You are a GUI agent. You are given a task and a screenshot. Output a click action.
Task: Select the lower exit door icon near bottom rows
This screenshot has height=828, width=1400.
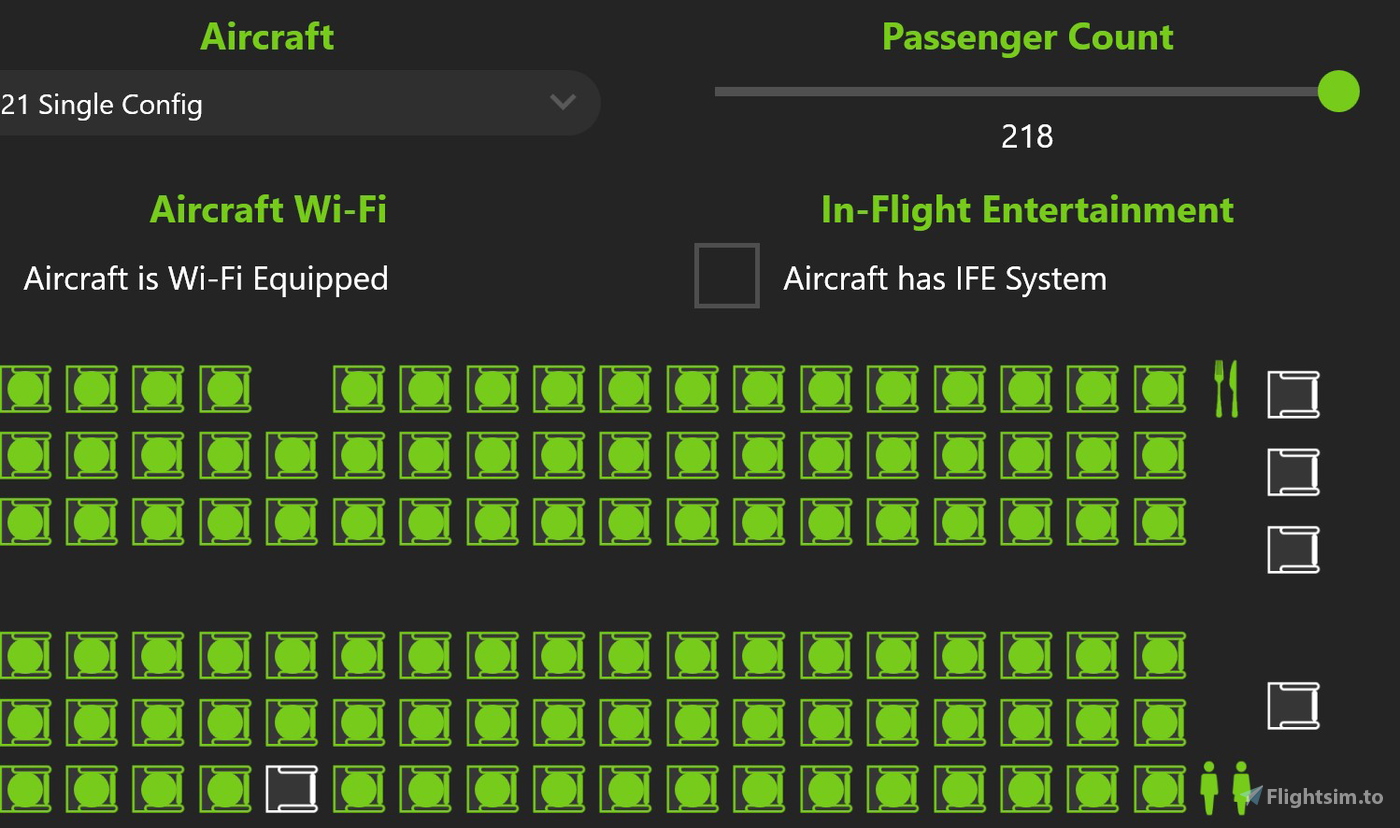(x=1293, y=706)
